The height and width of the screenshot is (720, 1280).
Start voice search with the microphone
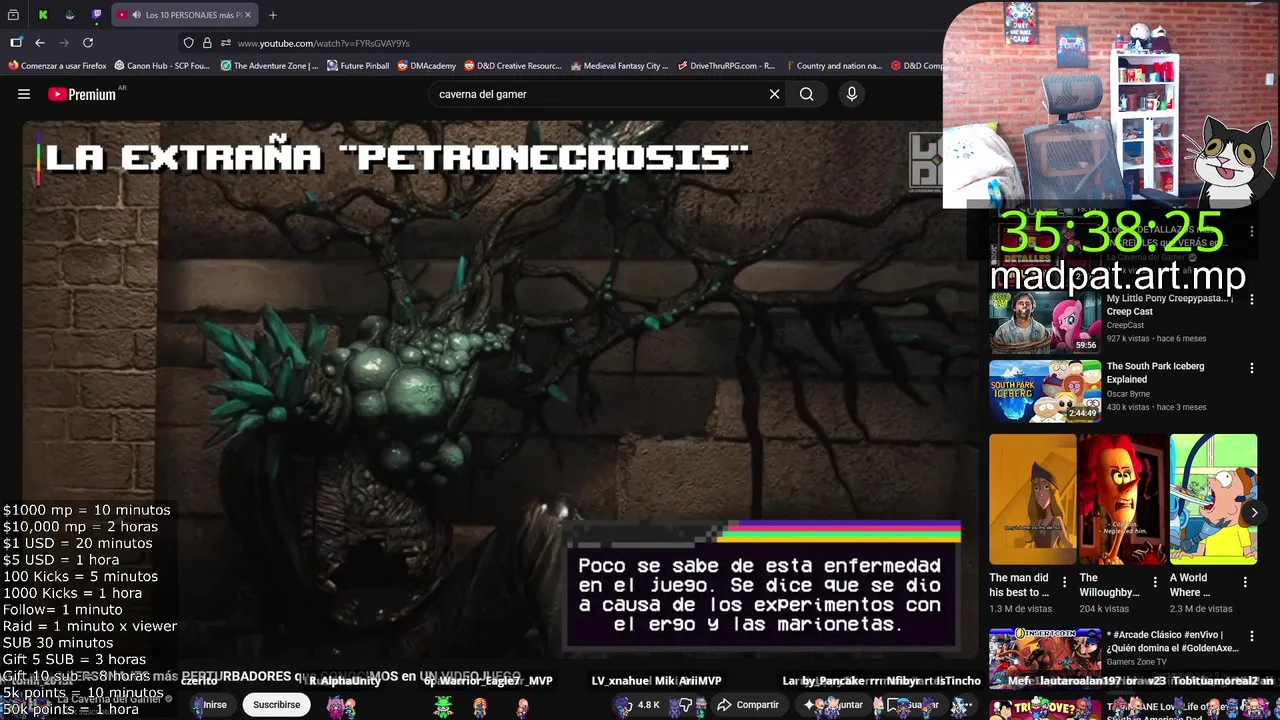coord(852,94)
